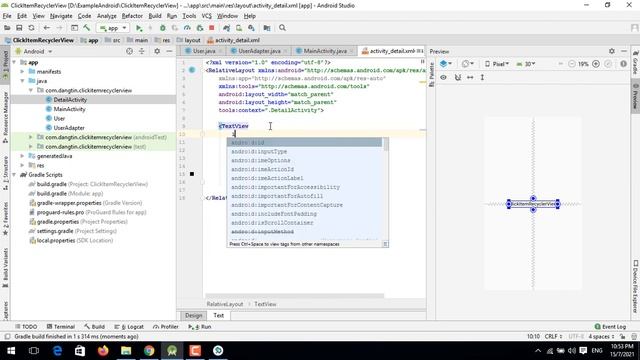Image resolution: width=640 pixels, height=360 pixels.
Task: Click the Sync Project with Gradle Files icon
Action: tap(227, 28)
